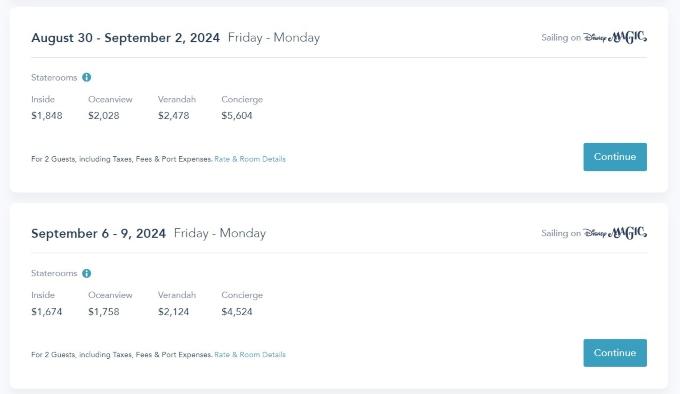Continue with September 6 - 9 sailing
The height and width of the screenshot is (394, 680).
tap(615, 353)
